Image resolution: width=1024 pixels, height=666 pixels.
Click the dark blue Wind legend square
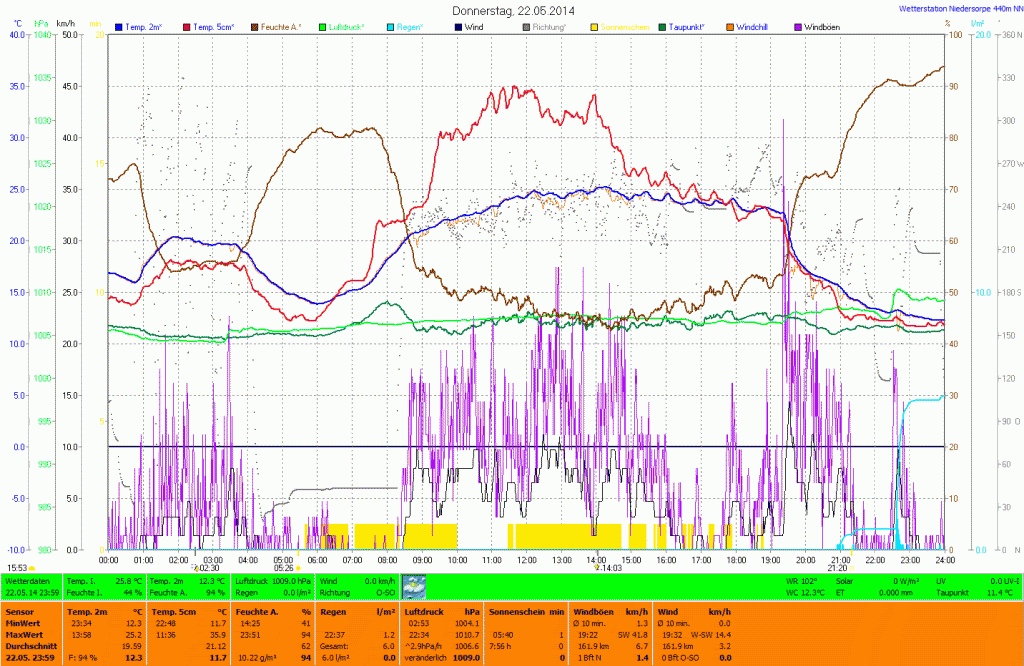[458, 25]
